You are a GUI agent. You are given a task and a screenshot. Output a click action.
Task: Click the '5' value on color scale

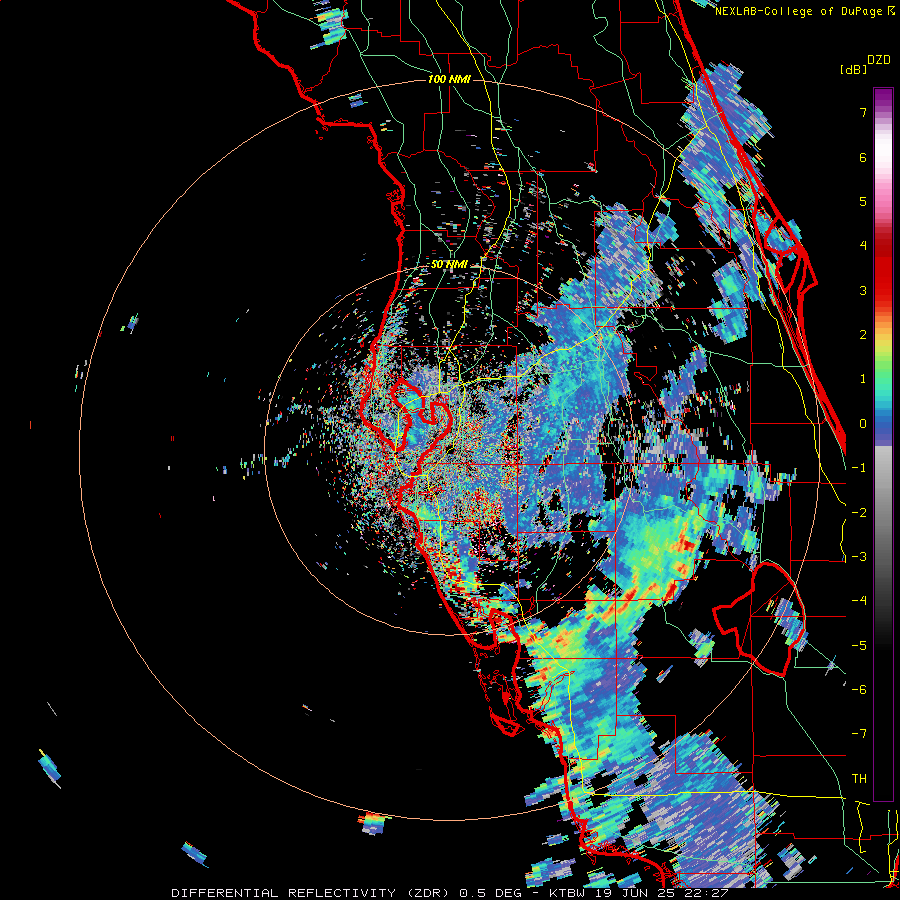(x=863, y=201)
